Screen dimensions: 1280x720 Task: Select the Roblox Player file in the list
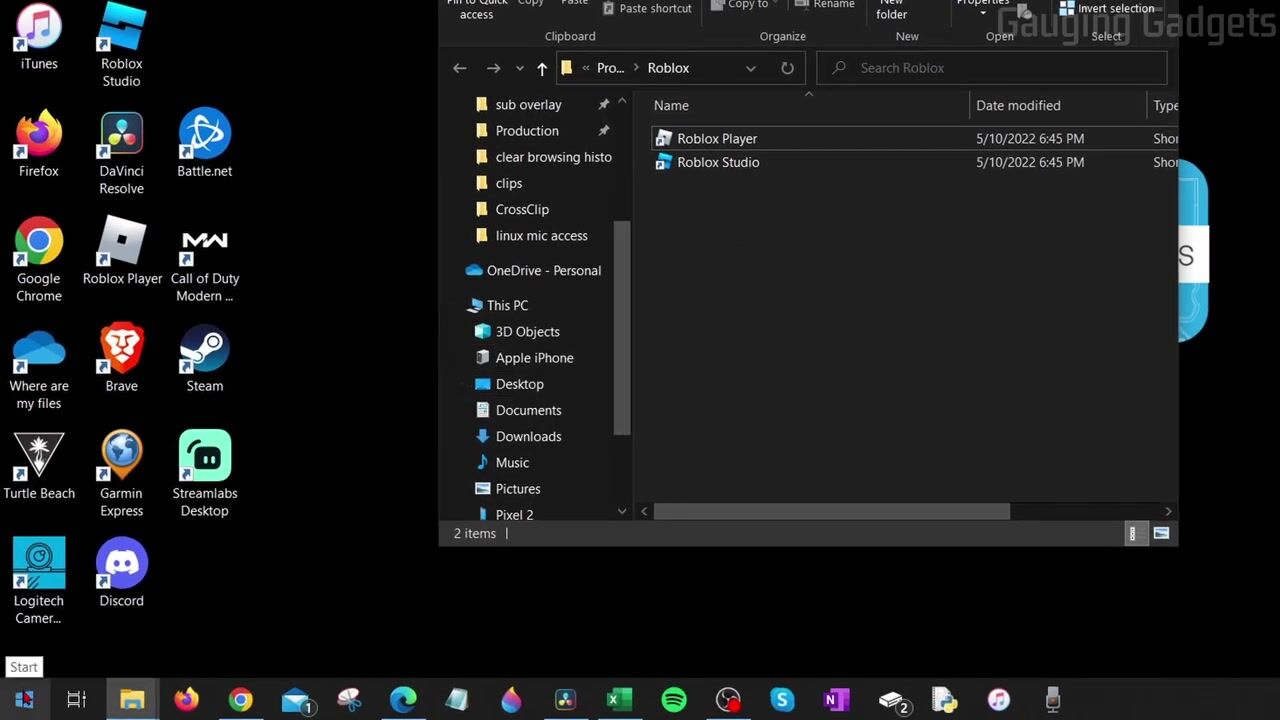point(717,139)
